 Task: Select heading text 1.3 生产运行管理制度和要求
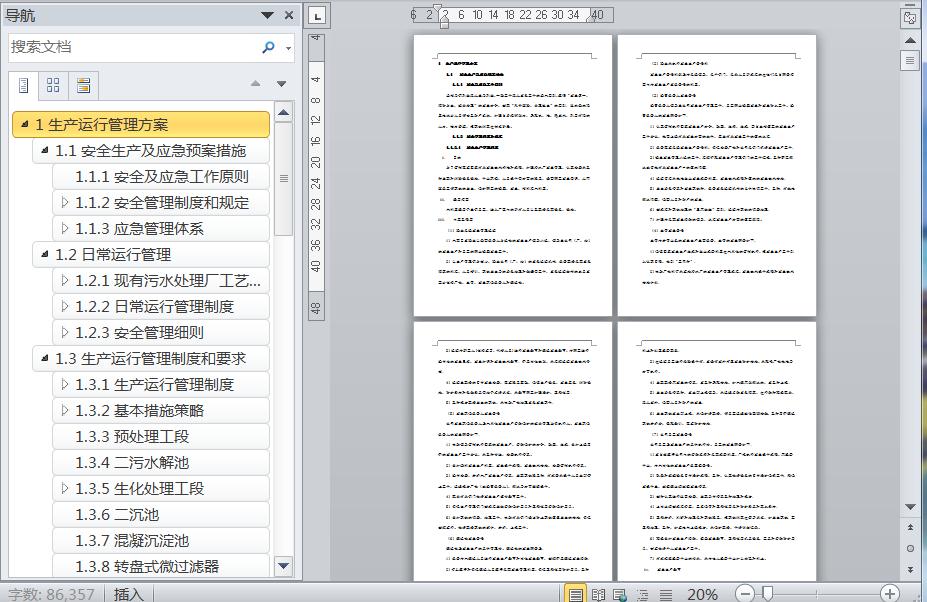click(150, 359)
